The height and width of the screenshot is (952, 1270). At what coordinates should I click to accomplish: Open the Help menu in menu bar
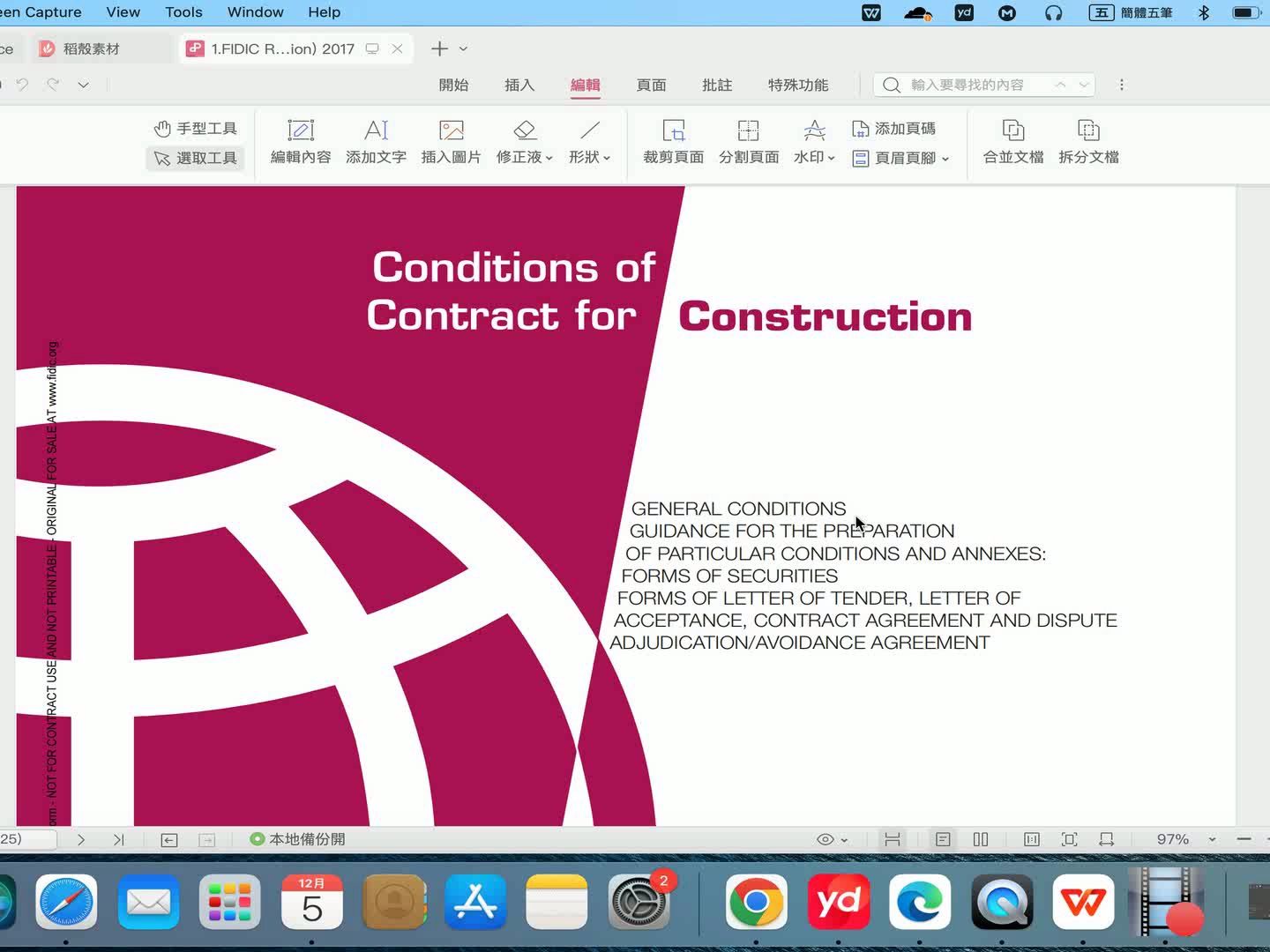click(x=324, y=12)
